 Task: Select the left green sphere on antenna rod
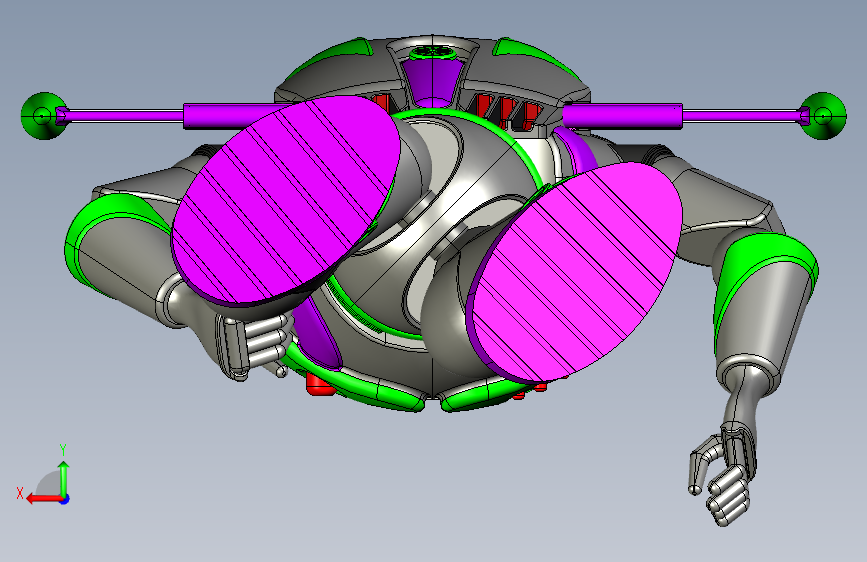pos(43,116)
